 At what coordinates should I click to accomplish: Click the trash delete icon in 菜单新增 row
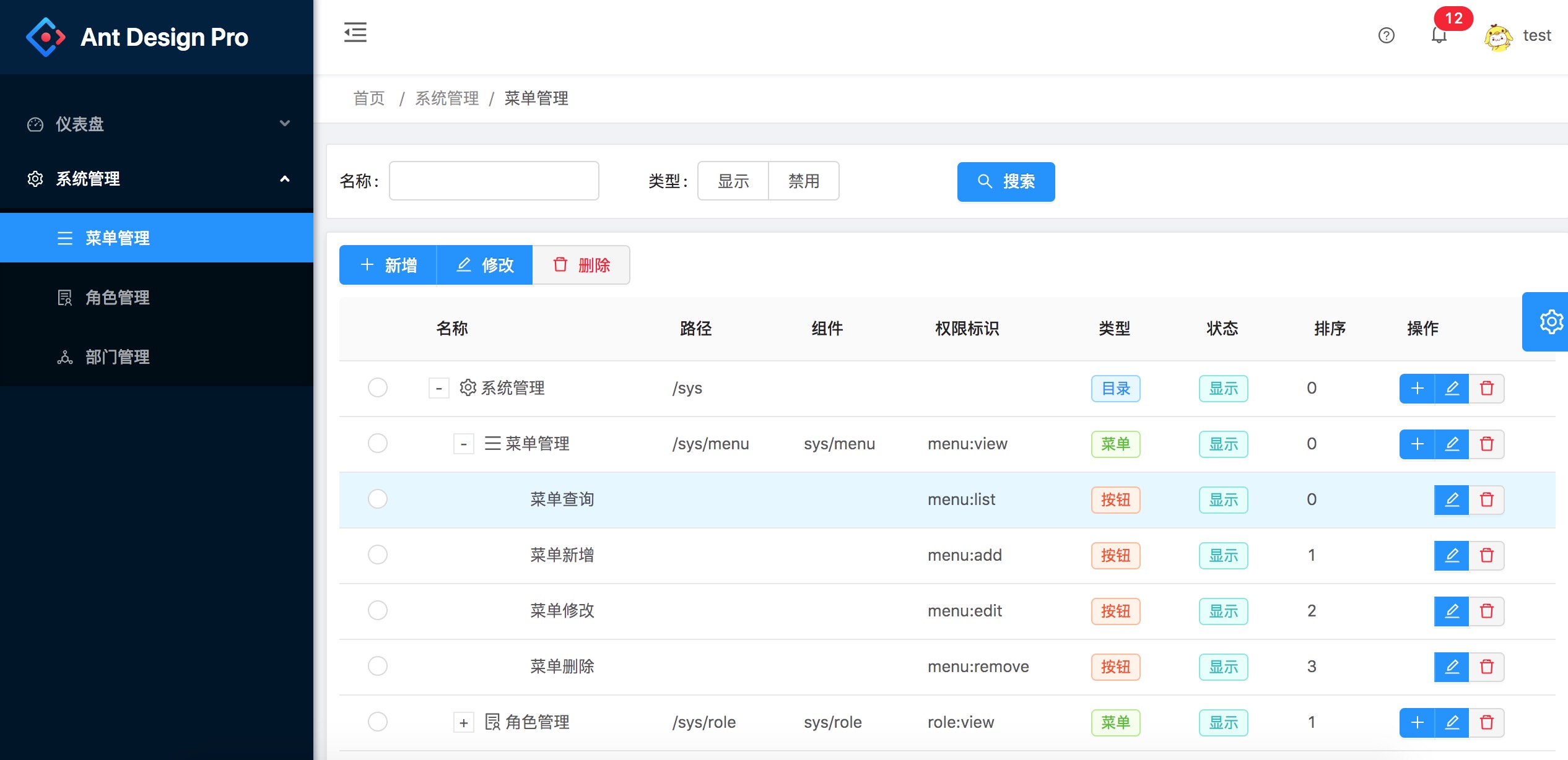pos(1486,556)
